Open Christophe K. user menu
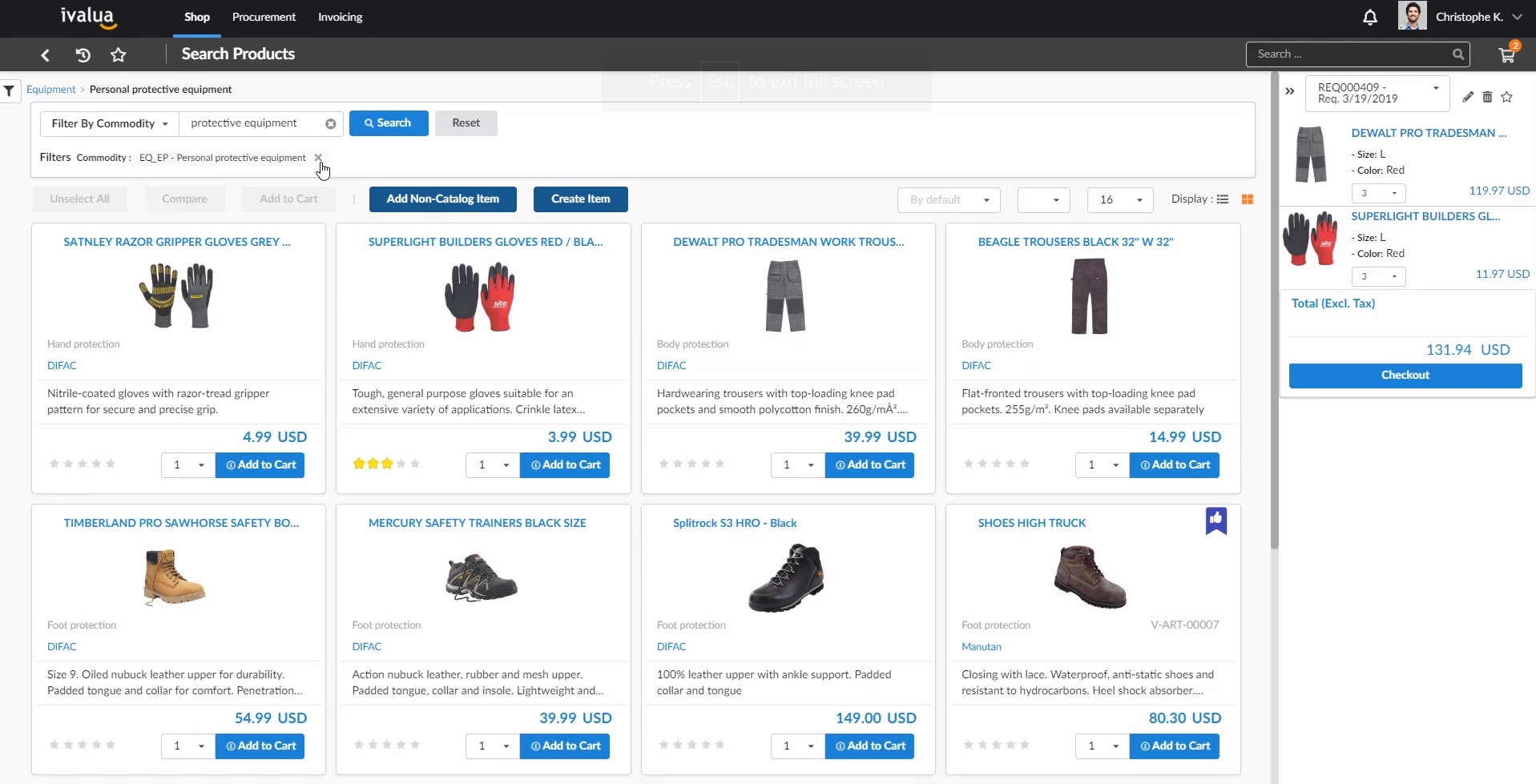This screenshot has height=784, width=1536. coord(1478,17)
